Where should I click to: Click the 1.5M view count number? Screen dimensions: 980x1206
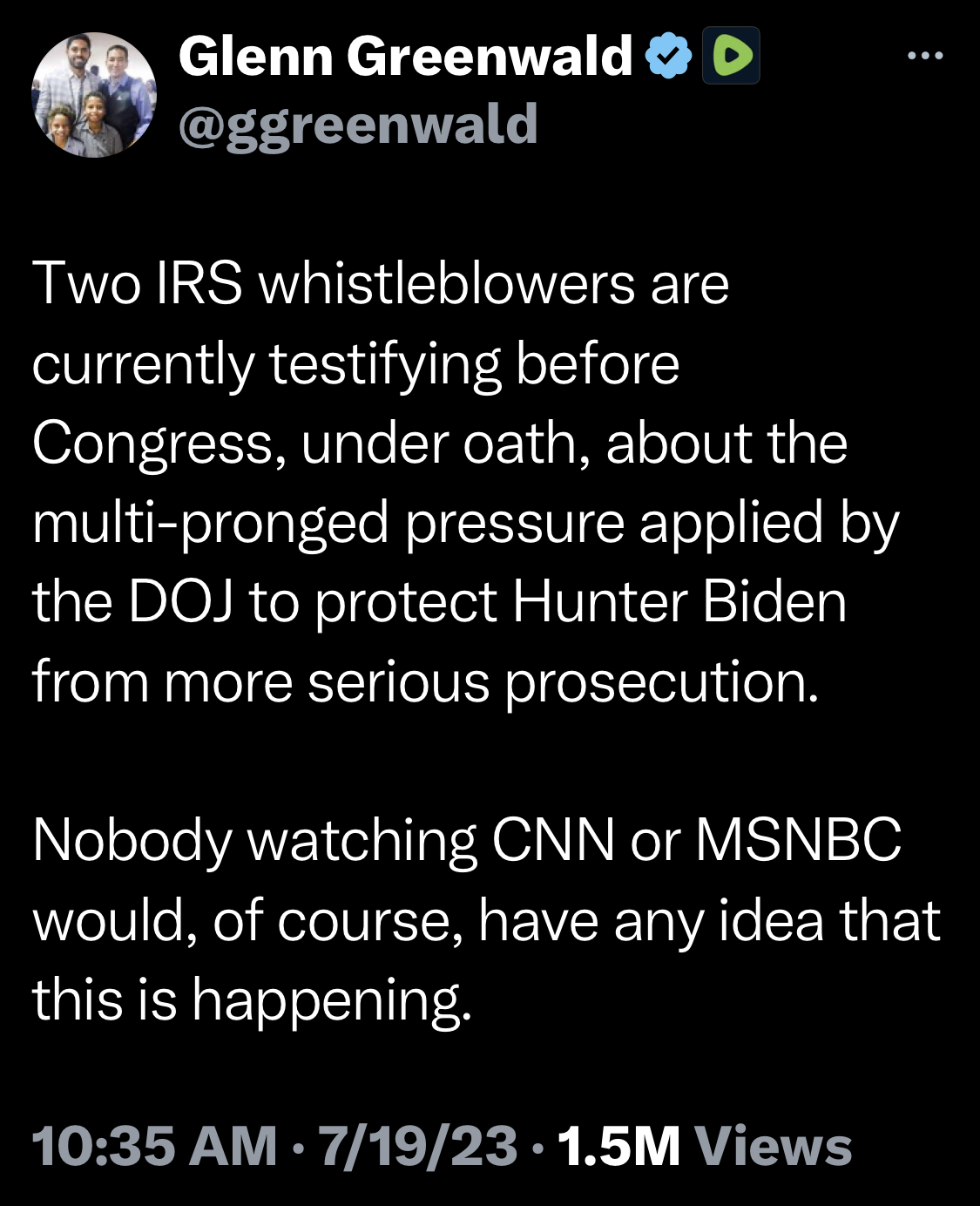pyautogui.click(x=618, y=1145)
